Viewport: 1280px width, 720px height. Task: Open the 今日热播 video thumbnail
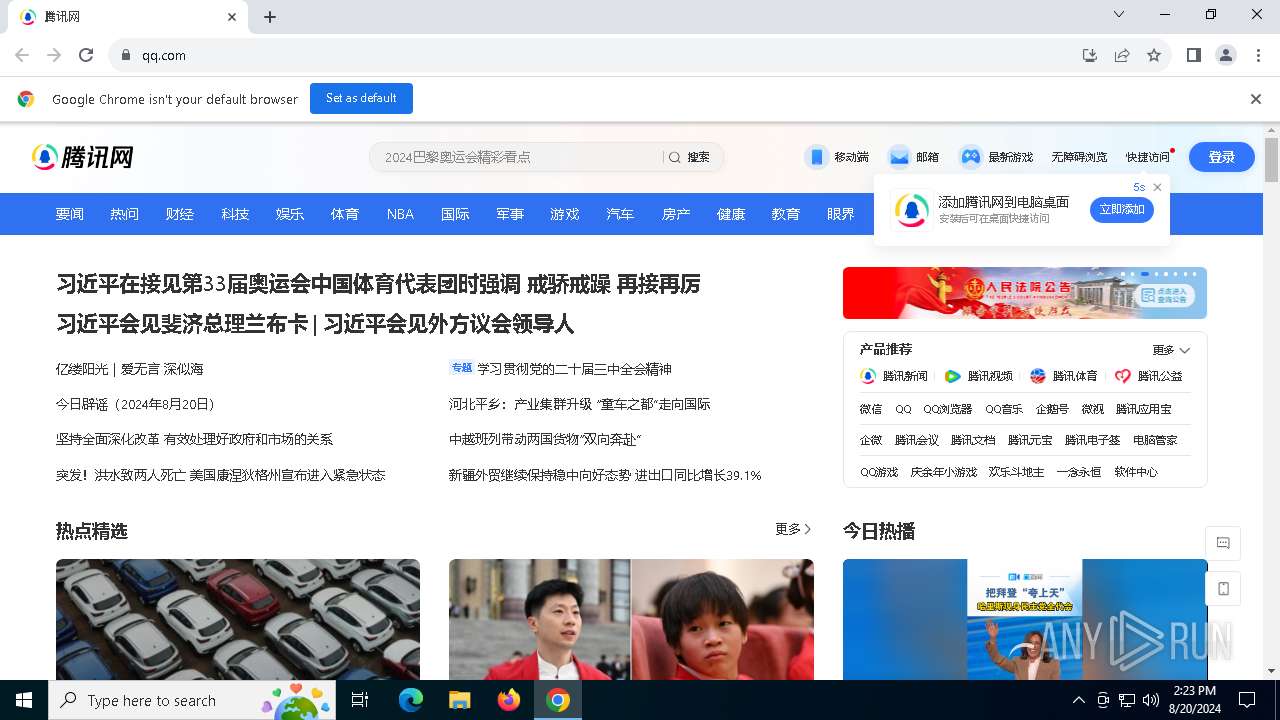[x=1025, y=619]
